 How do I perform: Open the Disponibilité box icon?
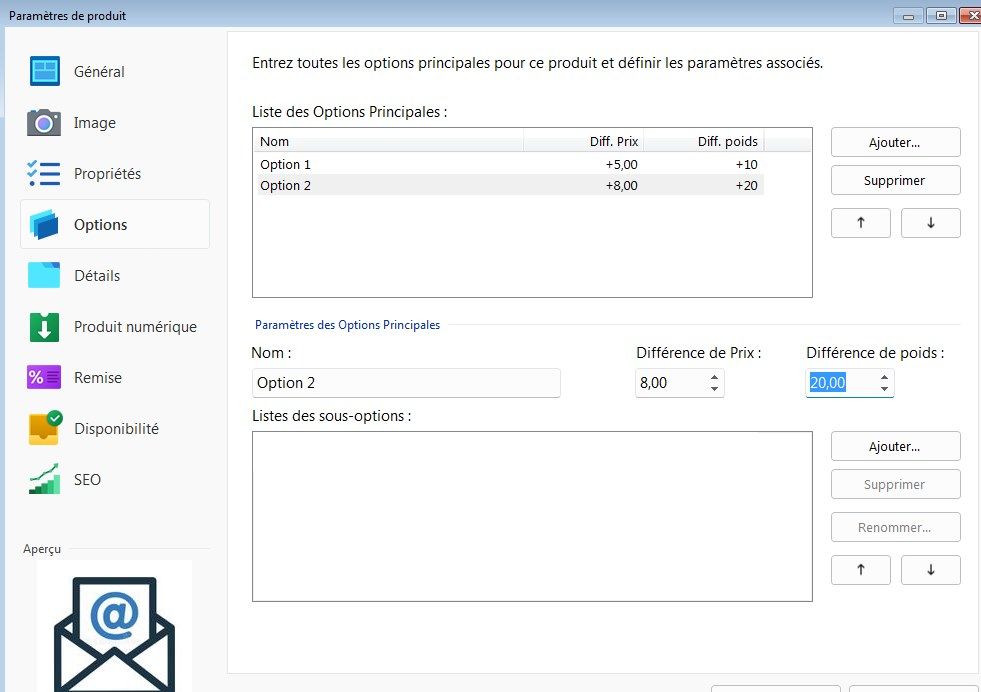45,429
